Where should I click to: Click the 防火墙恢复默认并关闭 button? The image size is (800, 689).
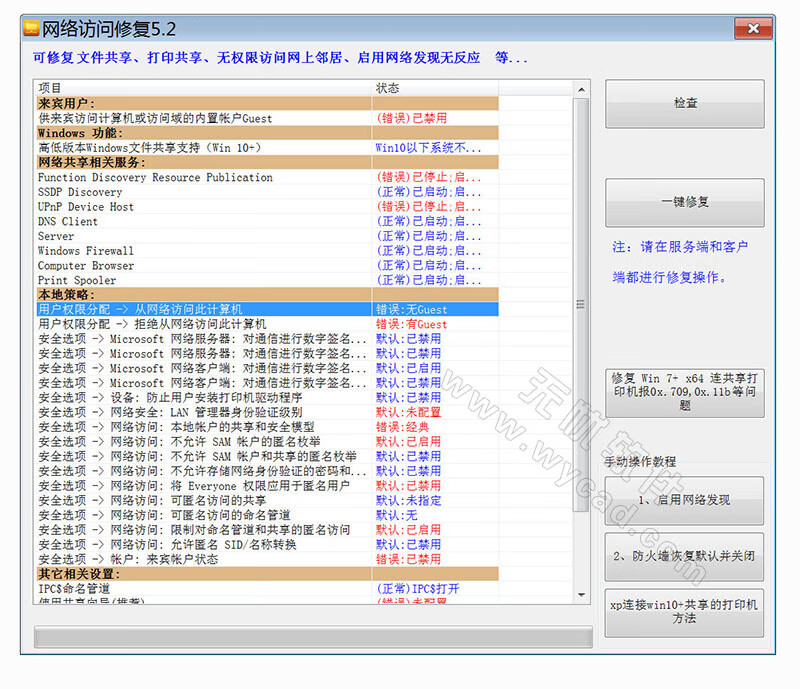[x=683, y=556]
